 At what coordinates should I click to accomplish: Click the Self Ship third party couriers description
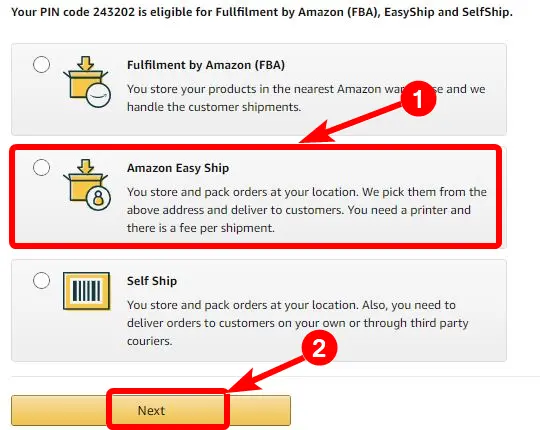[x=298, y=323]
